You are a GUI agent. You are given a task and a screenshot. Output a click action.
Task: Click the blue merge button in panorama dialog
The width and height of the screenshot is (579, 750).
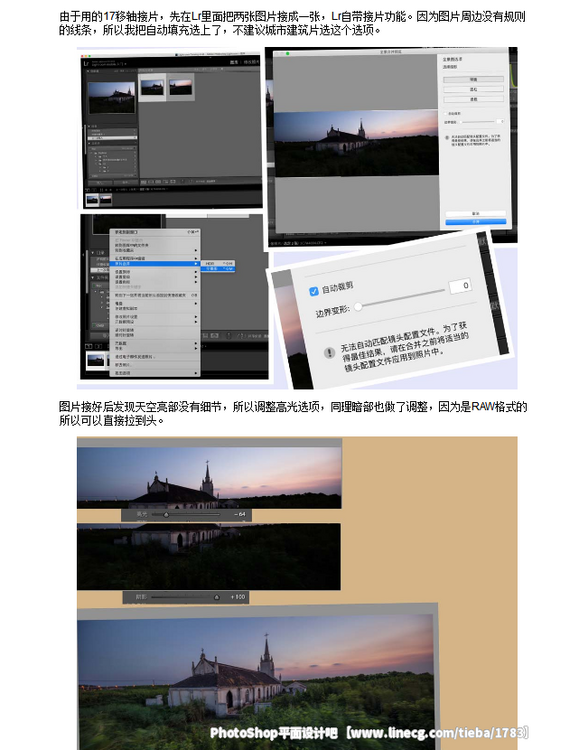[x=475, y=222]
